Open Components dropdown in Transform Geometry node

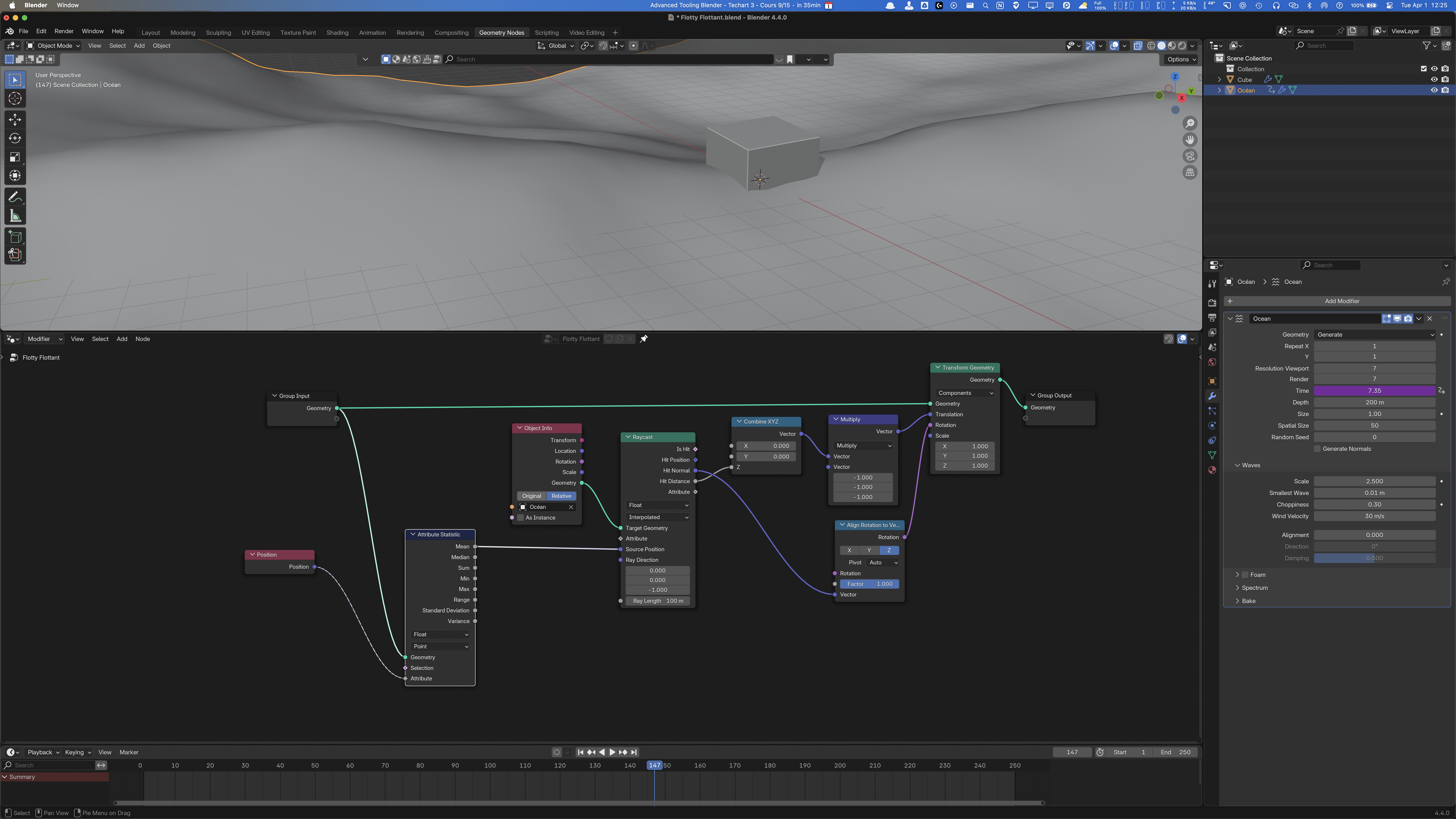[x=965, y=393]
